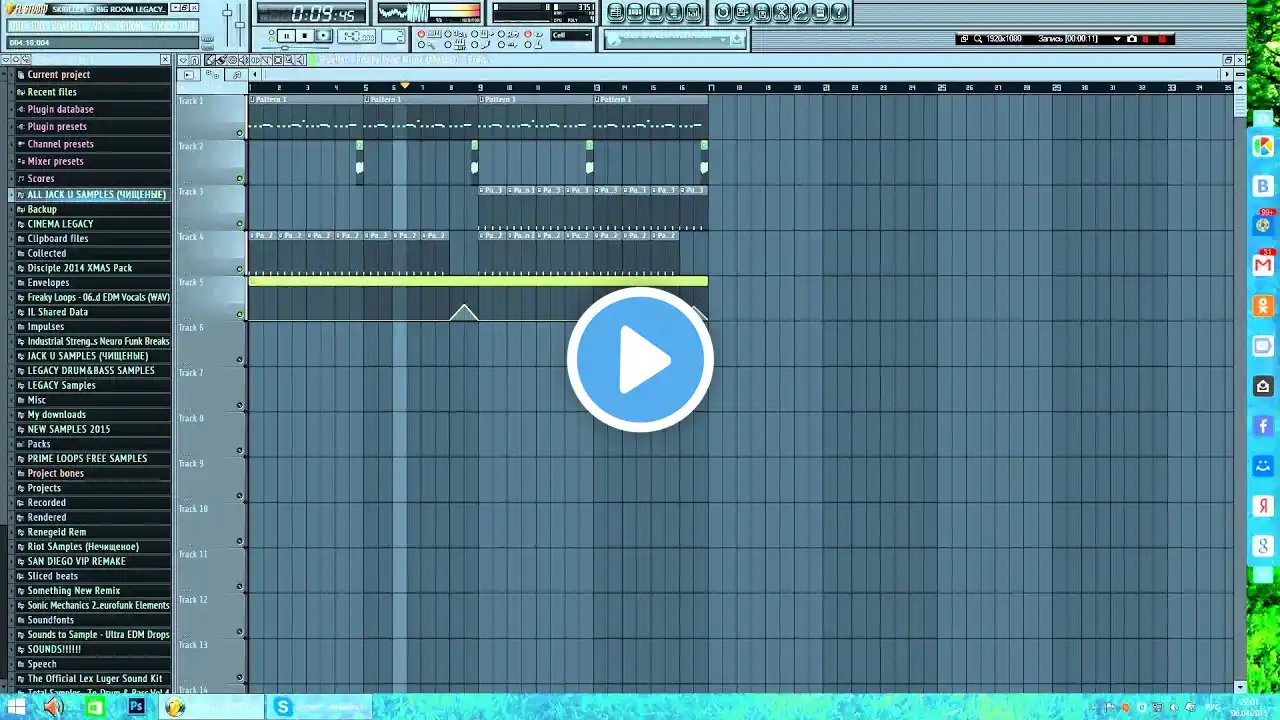Select the slice tool in the playlist toolbar
Screen dimensions: 1280x720
(x=267, y=60)
